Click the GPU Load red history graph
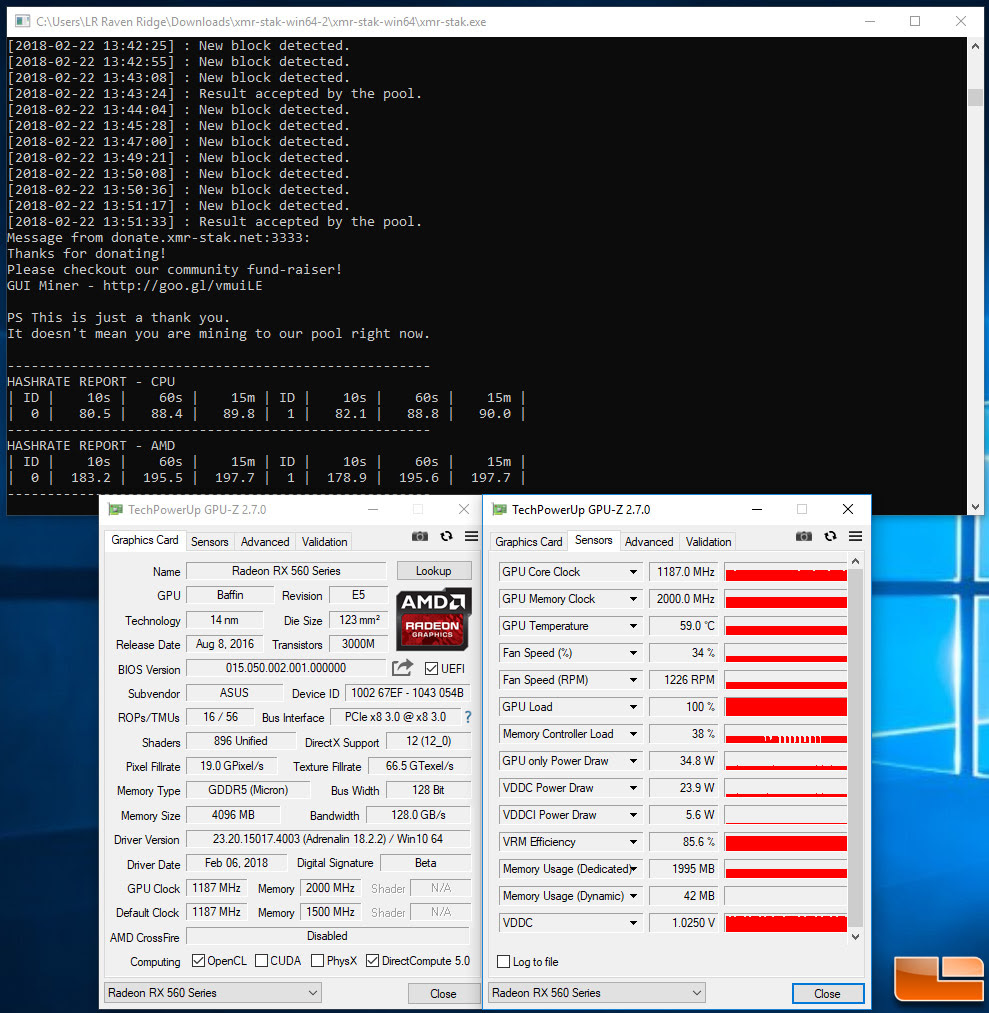The image size is (989, 1013). point(786,707)
